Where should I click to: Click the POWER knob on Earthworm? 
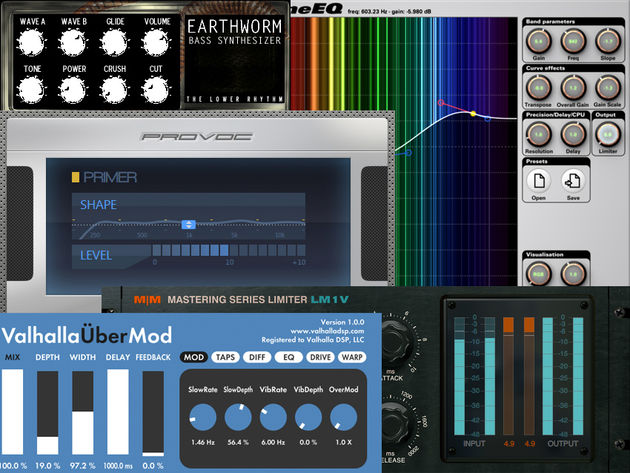pos(73,90)
